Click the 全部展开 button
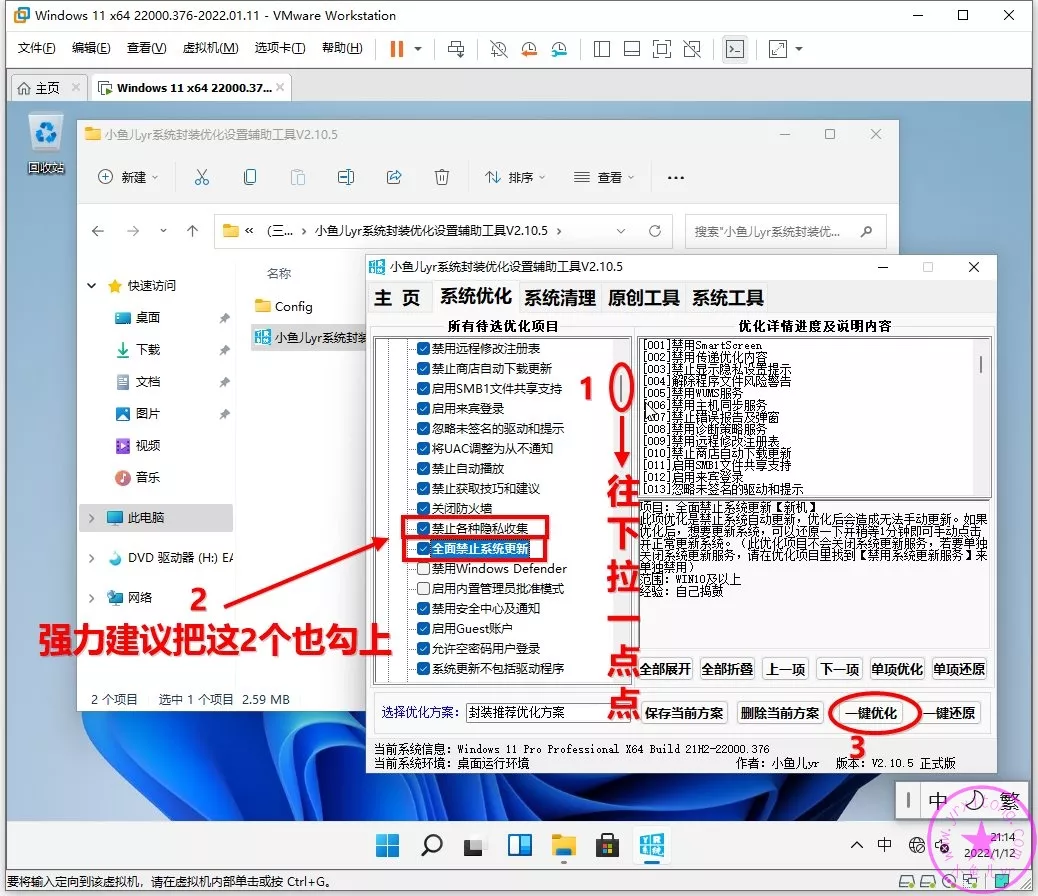1038x896 pixels. tap(666, 669)
